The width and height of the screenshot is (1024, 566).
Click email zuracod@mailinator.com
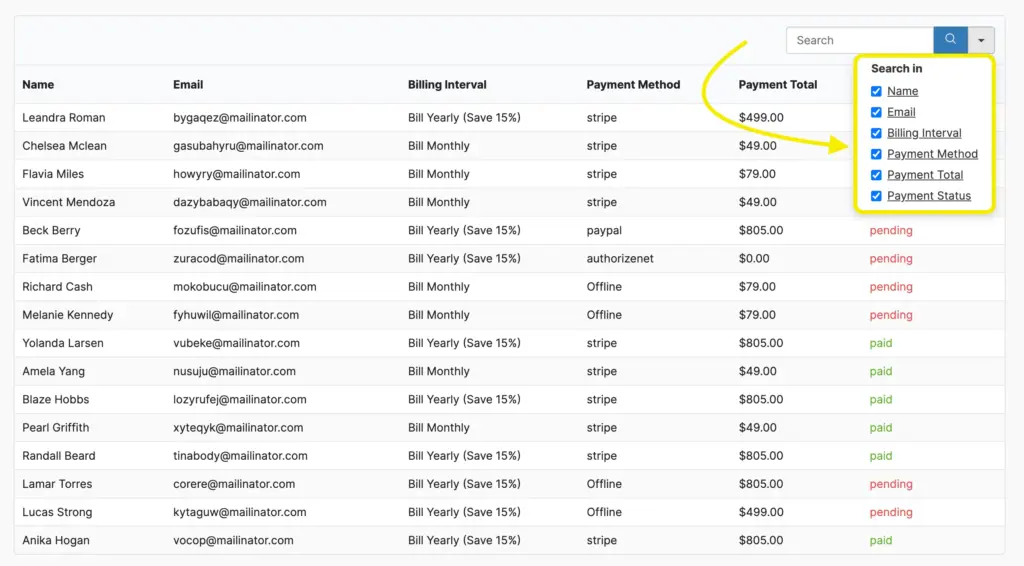[238, 259]
